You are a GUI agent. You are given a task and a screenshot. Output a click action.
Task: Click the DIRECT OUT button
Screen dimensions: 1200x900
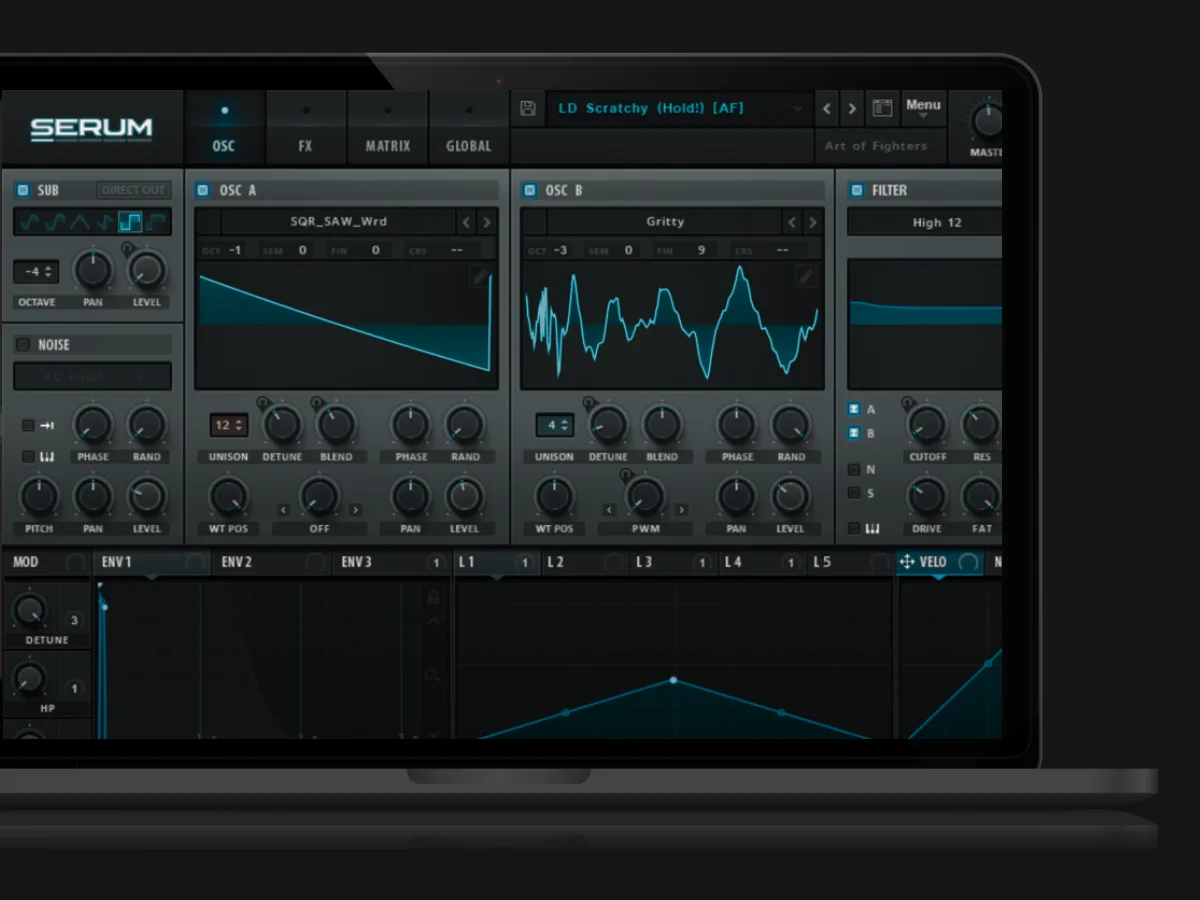133,190
